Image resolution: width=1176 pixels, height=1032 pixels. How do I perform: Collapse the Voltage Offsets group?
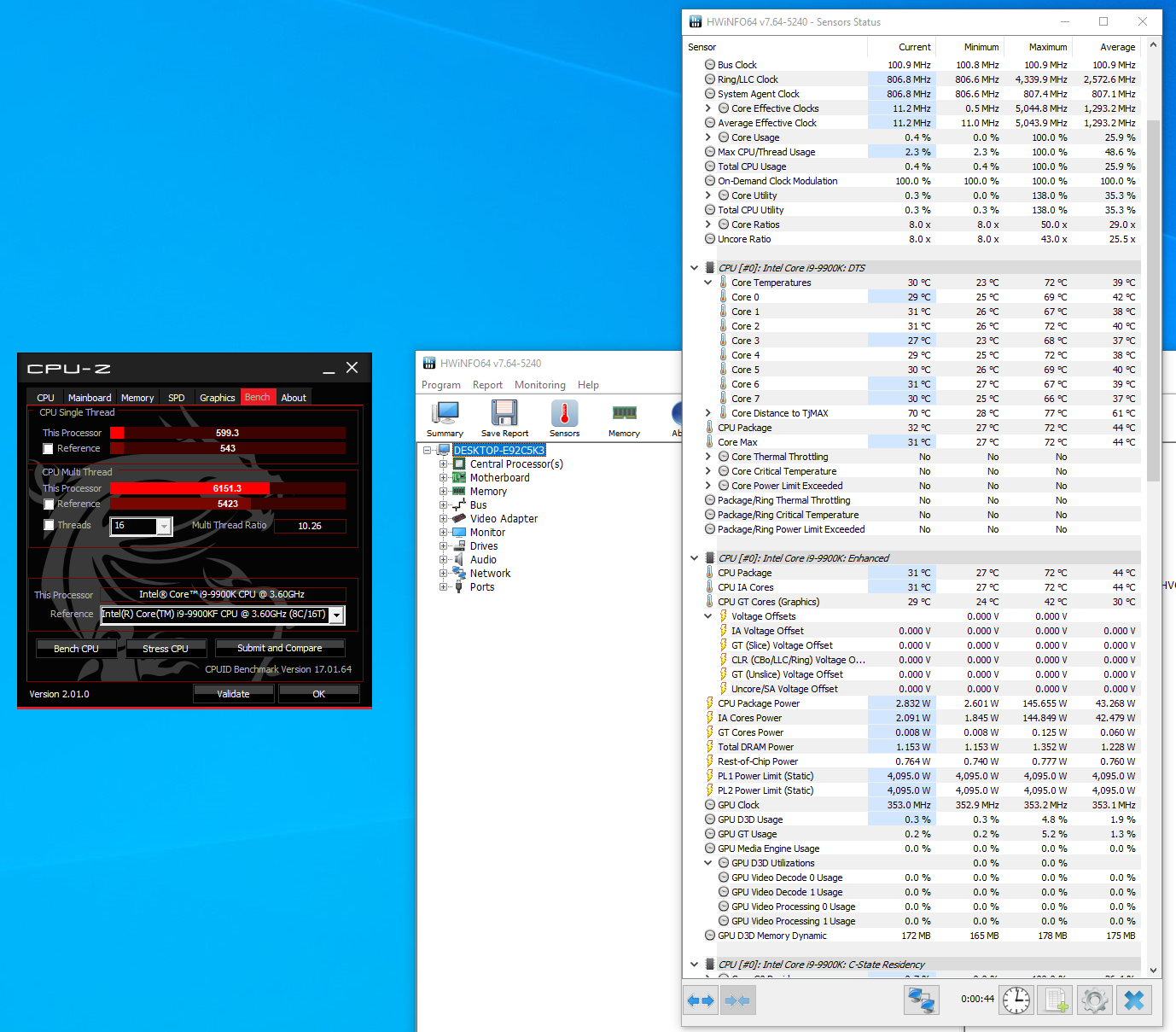click(707, 616)
